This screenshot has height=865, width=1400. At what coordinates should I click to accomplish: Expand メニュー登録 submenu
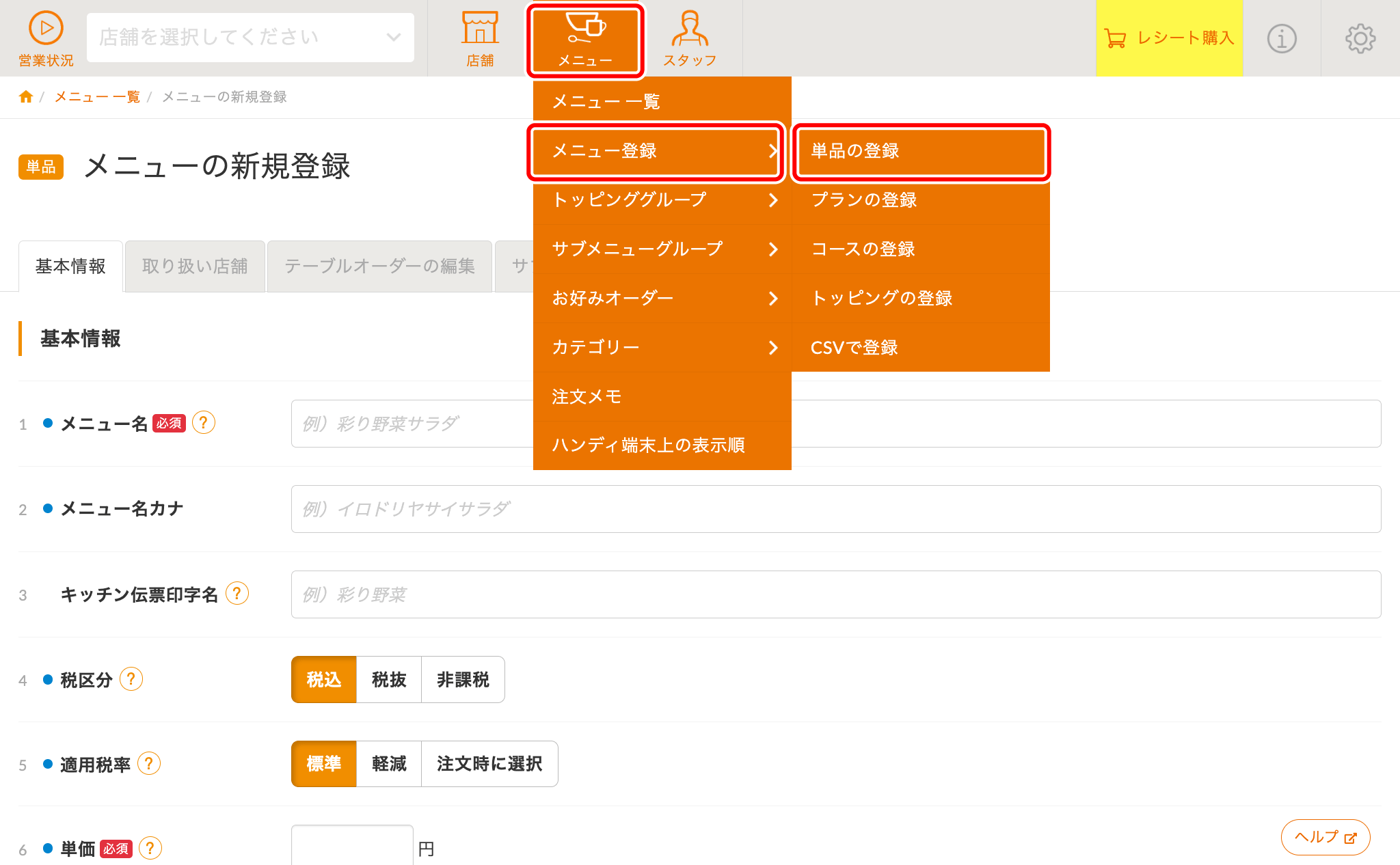tap(662, 151)
